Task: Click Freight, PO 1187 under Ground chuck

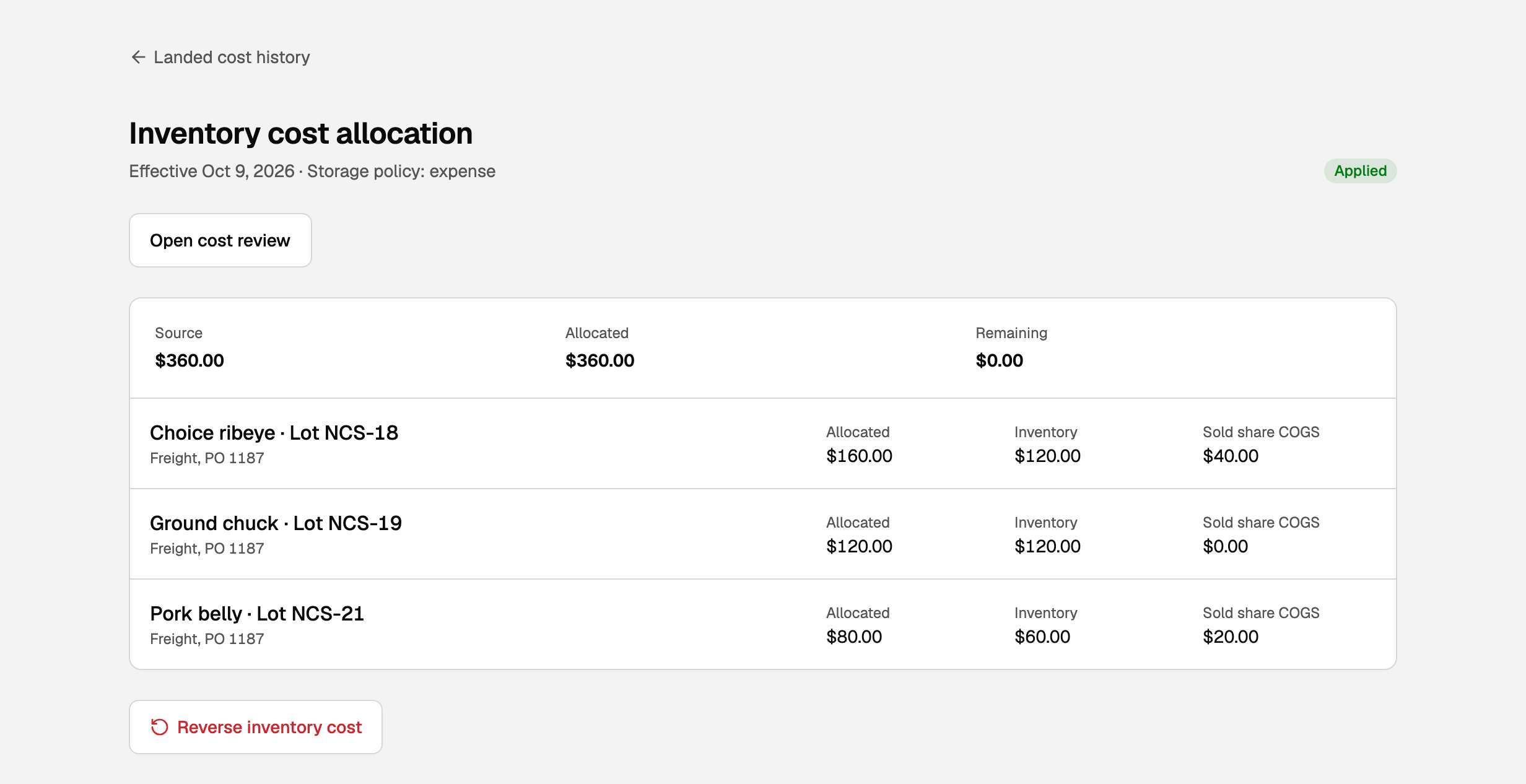Action: tap(207, 549)
